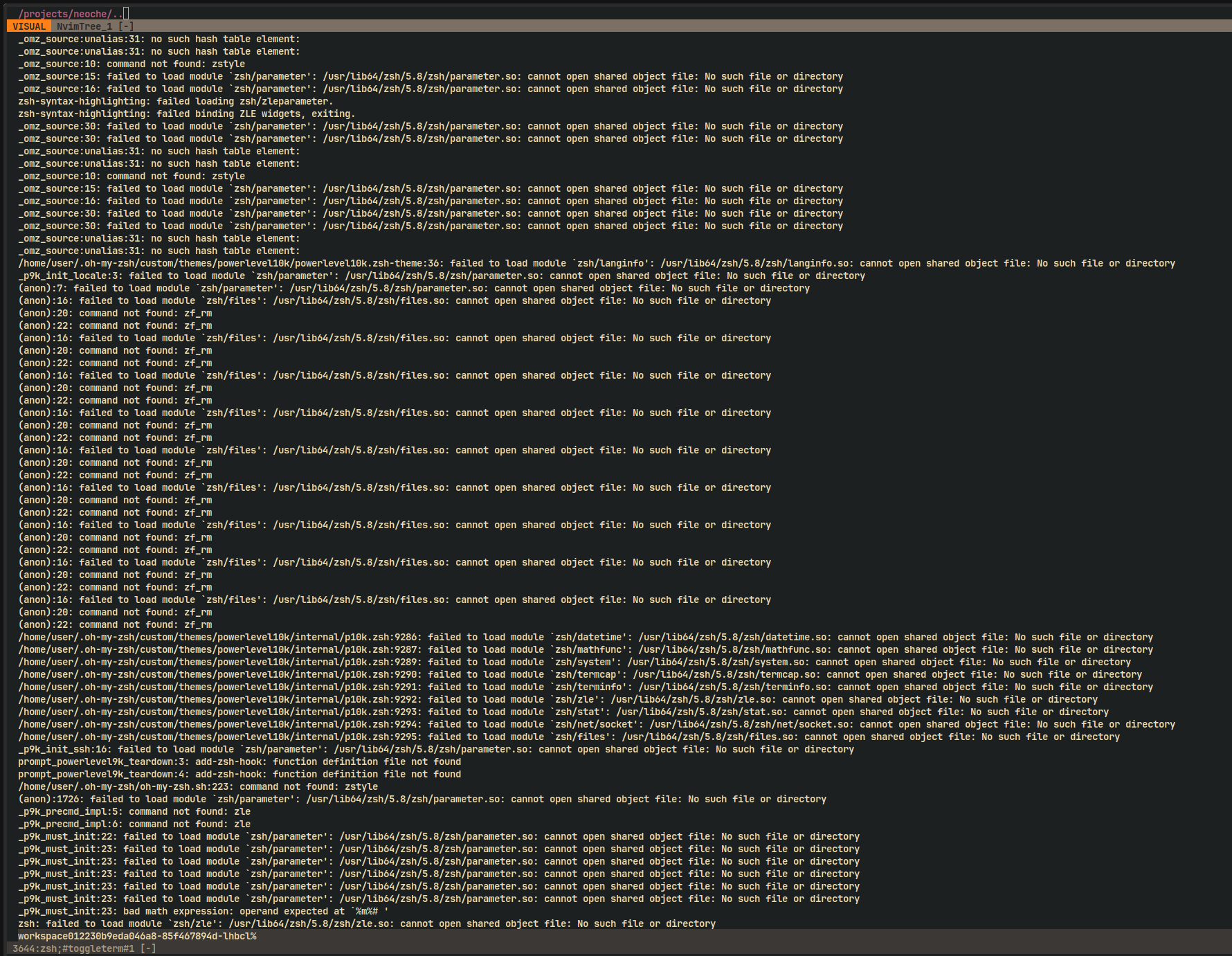Click the 'failed loading zsh/zleparameter' message
Viewport: 1232px width, 956px height.
coord(175,102)
